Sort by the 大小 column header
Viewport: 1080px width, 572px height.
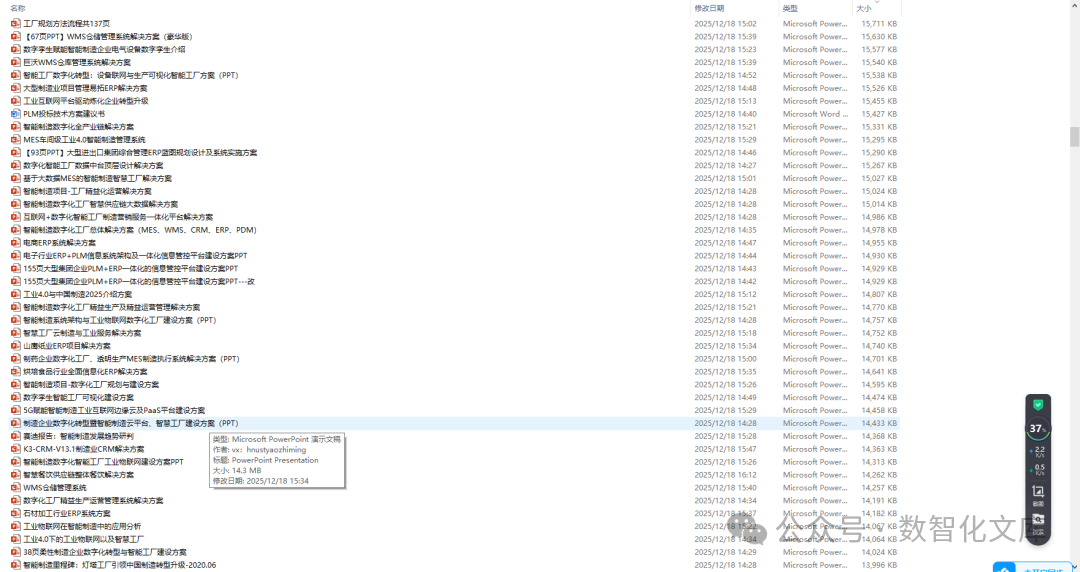pos(864,8)
